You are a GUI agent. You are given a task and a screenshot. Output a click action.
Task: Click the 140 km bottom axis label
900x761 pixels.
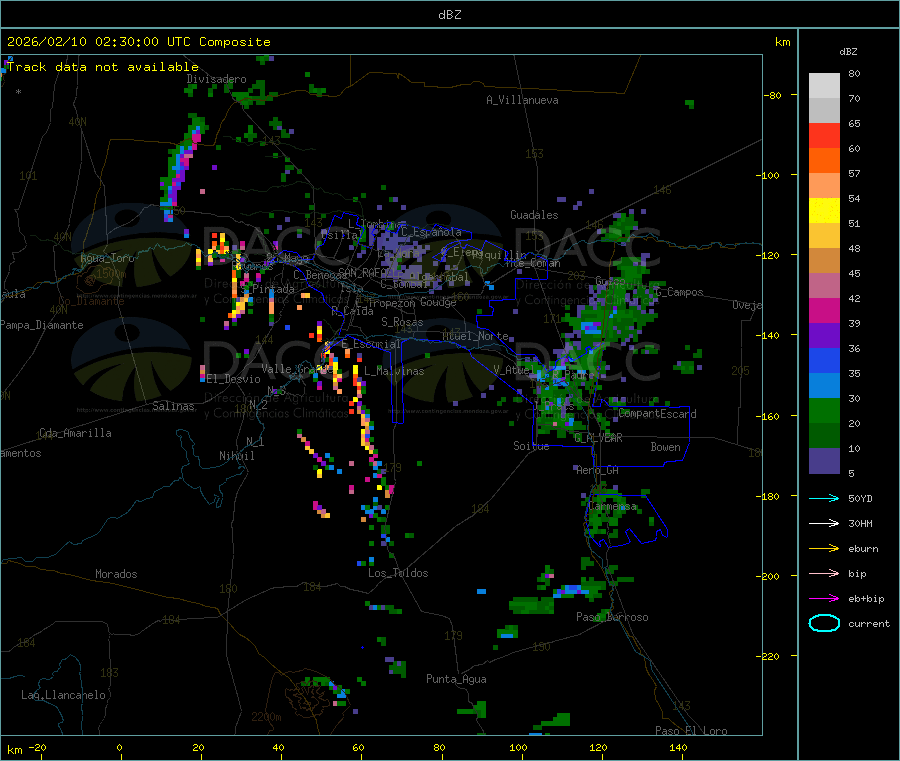point(678,747)
